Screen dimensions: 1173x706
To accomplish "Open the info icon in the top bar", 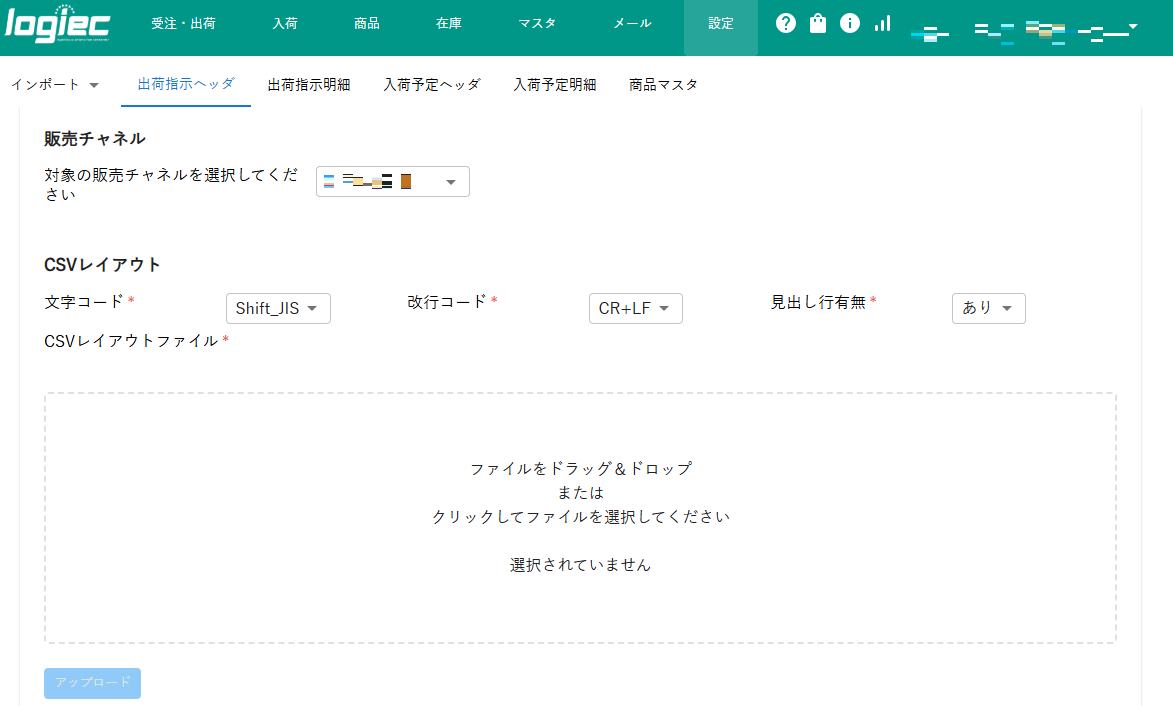I will [849, 22].
